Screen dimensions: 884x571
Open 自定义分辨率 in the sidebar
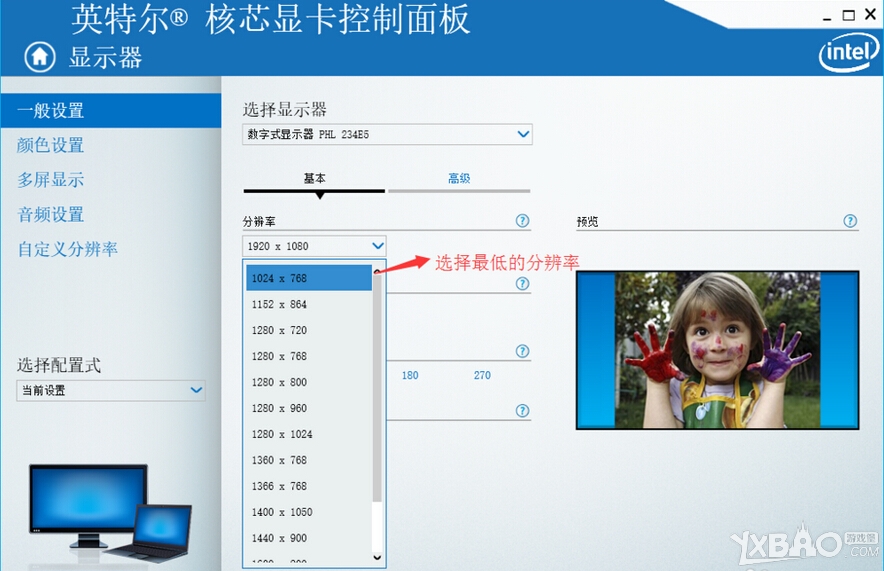pos(68,249)
